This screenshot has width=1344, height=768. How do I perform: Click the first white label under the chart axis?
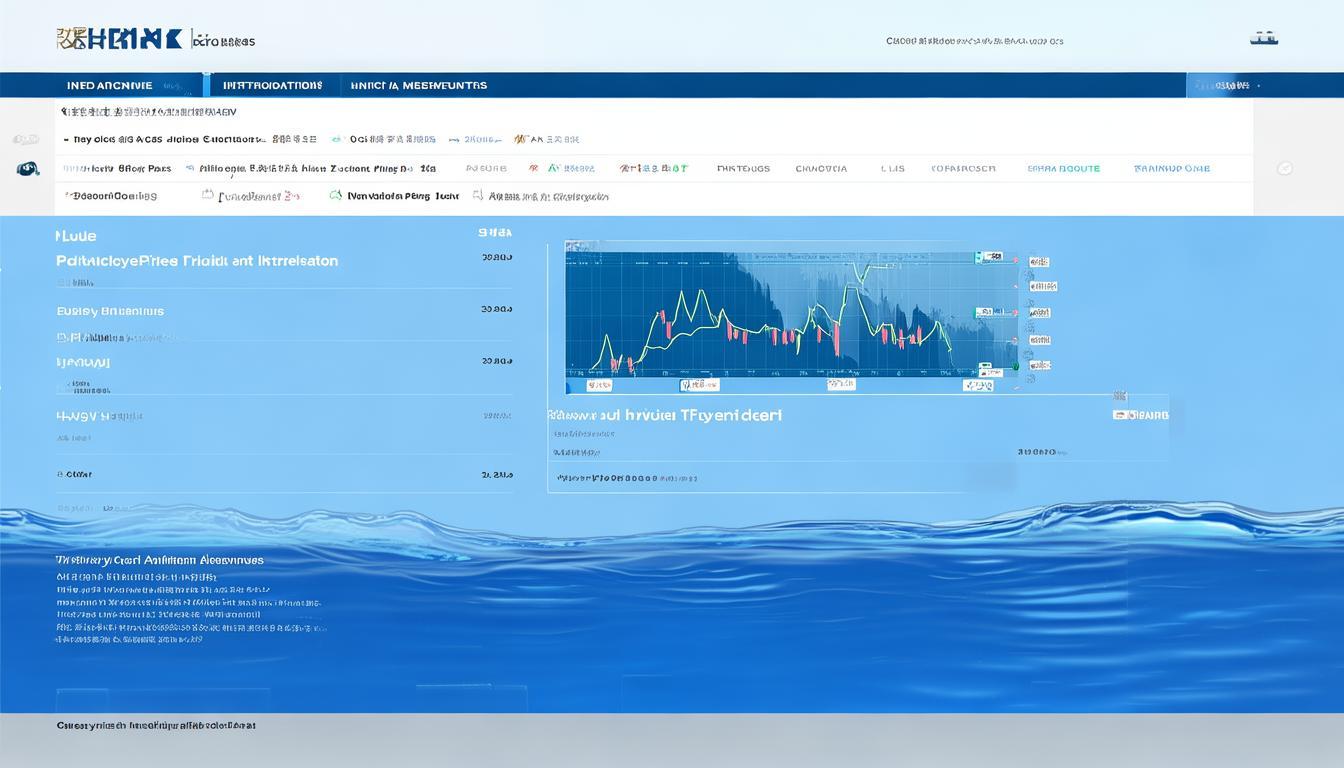click(x=599, y=384)
